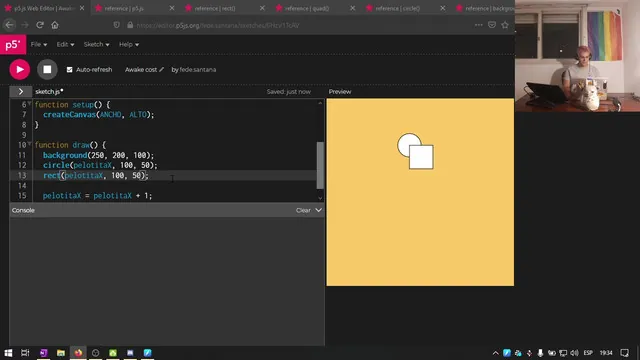
Task: Open the volume control tray icon
Action: (x=575, y=353)
